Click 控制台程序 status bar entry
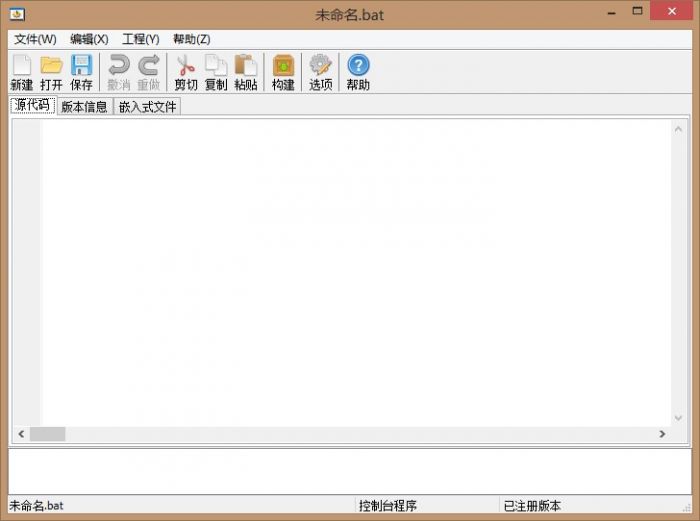The image size is (700, 521). coord(388,506)
